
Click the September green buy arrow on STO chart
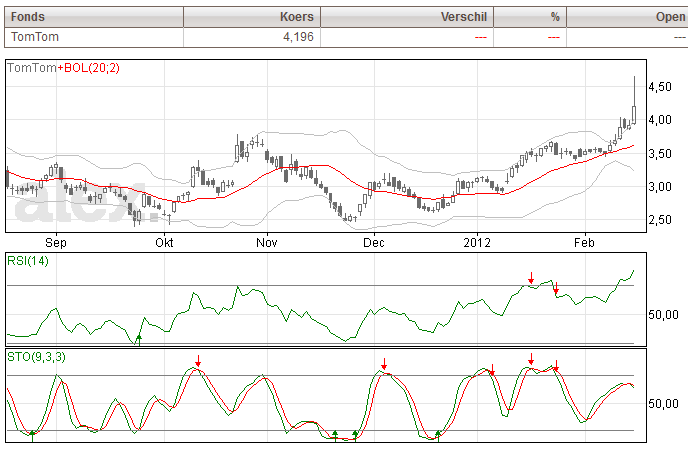pyautogui.click(x=32, y=436)
